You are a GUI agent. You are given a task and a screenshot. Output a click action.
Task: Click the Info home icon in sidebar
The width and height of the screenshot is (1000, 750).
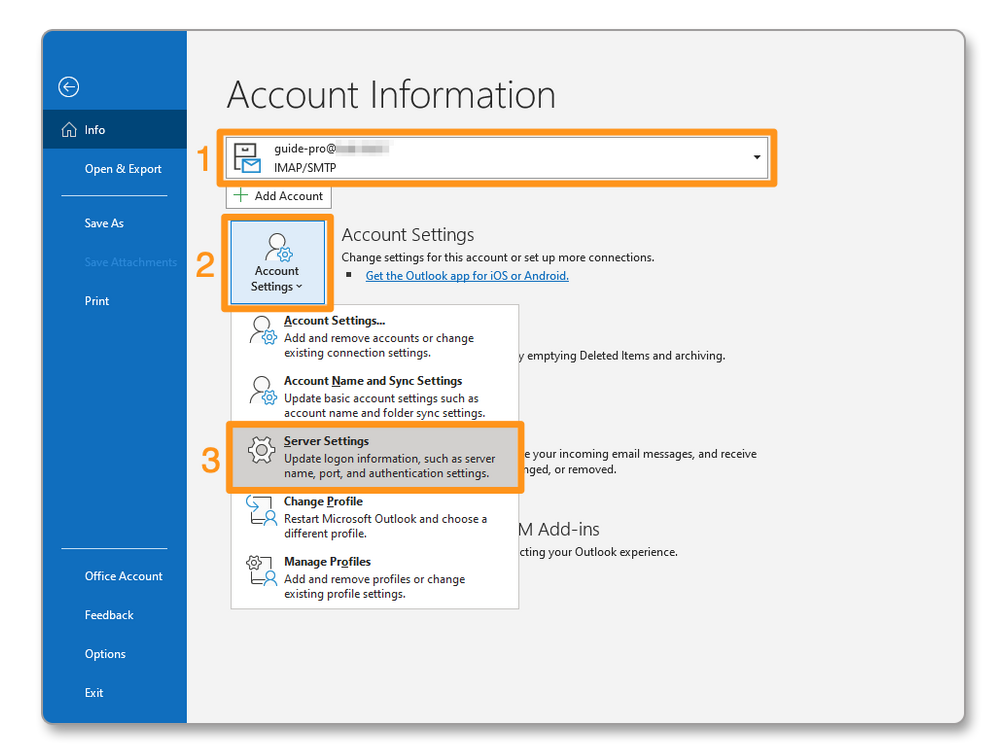[69, 130]
